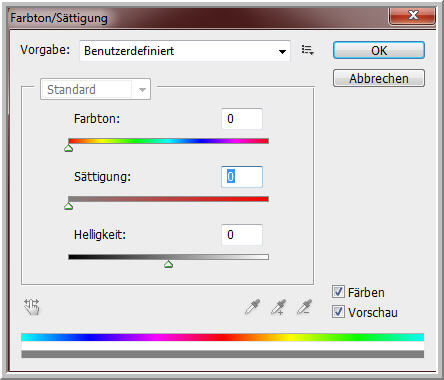
Task: Select the on-image adjustment hand tool
Action: pyautogui.click(x=32, y=307)
